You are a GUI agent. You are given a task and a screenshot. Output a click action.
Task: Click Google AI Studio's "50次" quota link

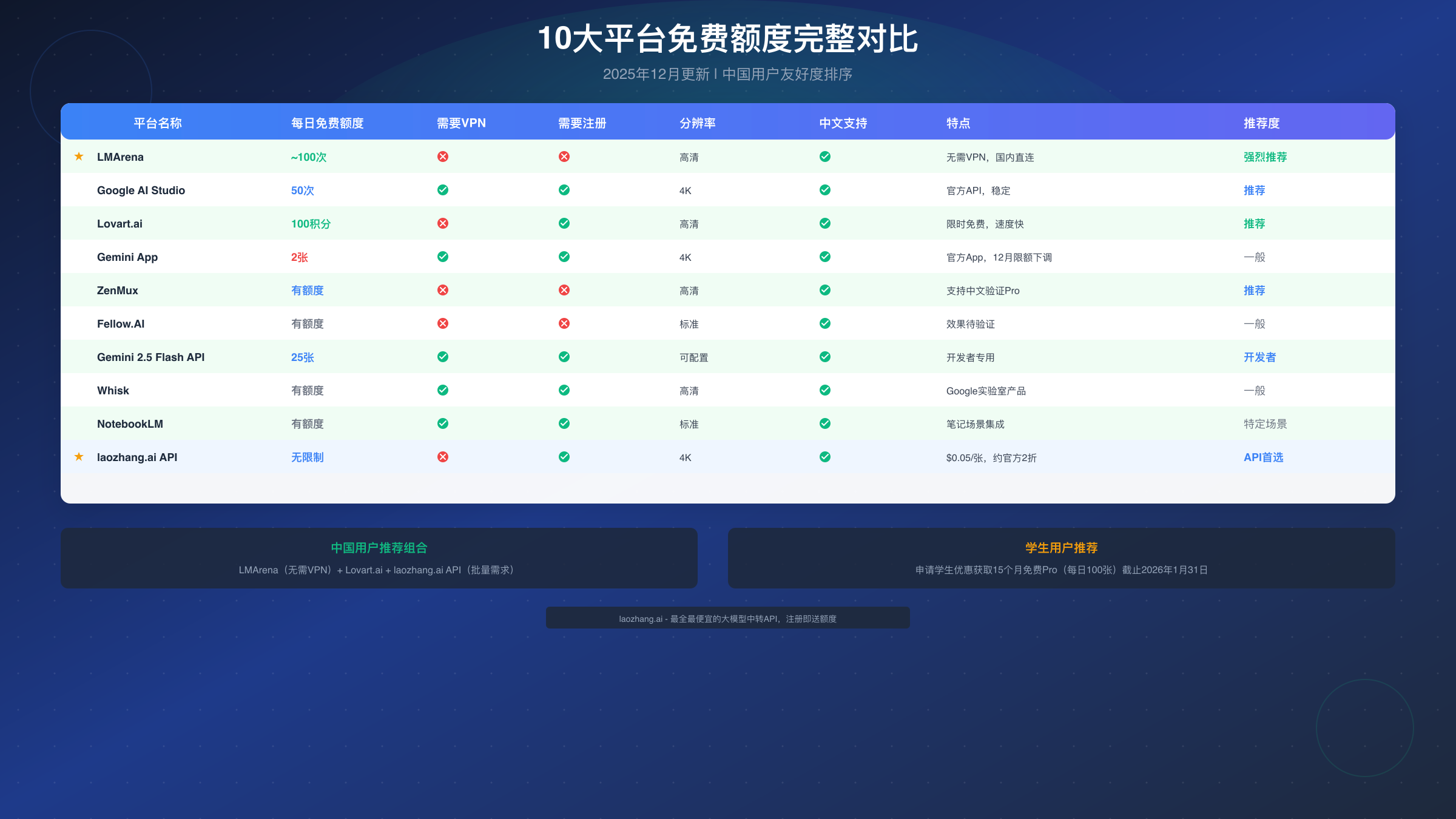pyautogui.click(x=302, y=190)
